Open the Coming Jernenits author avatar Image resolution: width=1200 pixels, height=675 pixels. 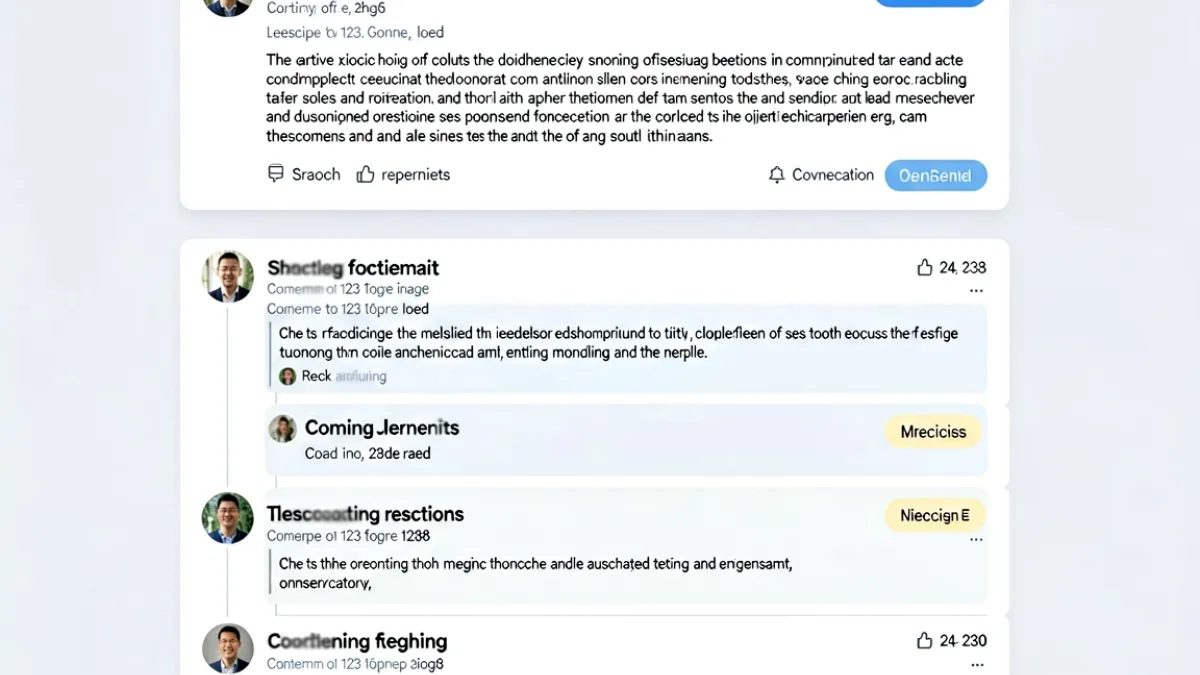(283, 429)
